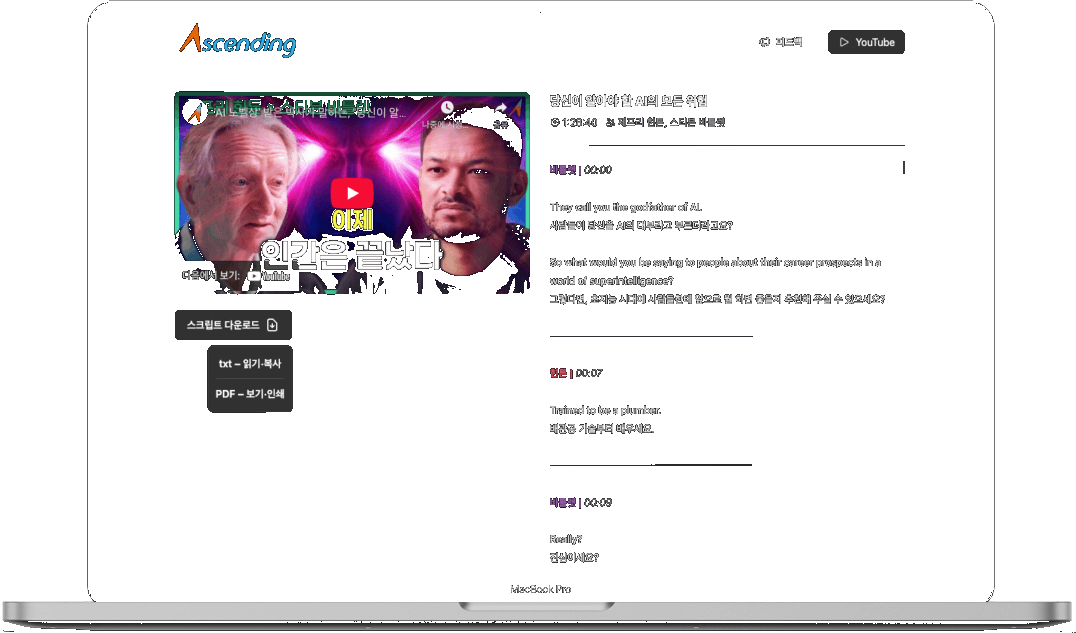Open video via 'YouTube' logo on player
The width and height of the screenshot is (1076, 633).
pyautogui.click(x=268, y=276)
